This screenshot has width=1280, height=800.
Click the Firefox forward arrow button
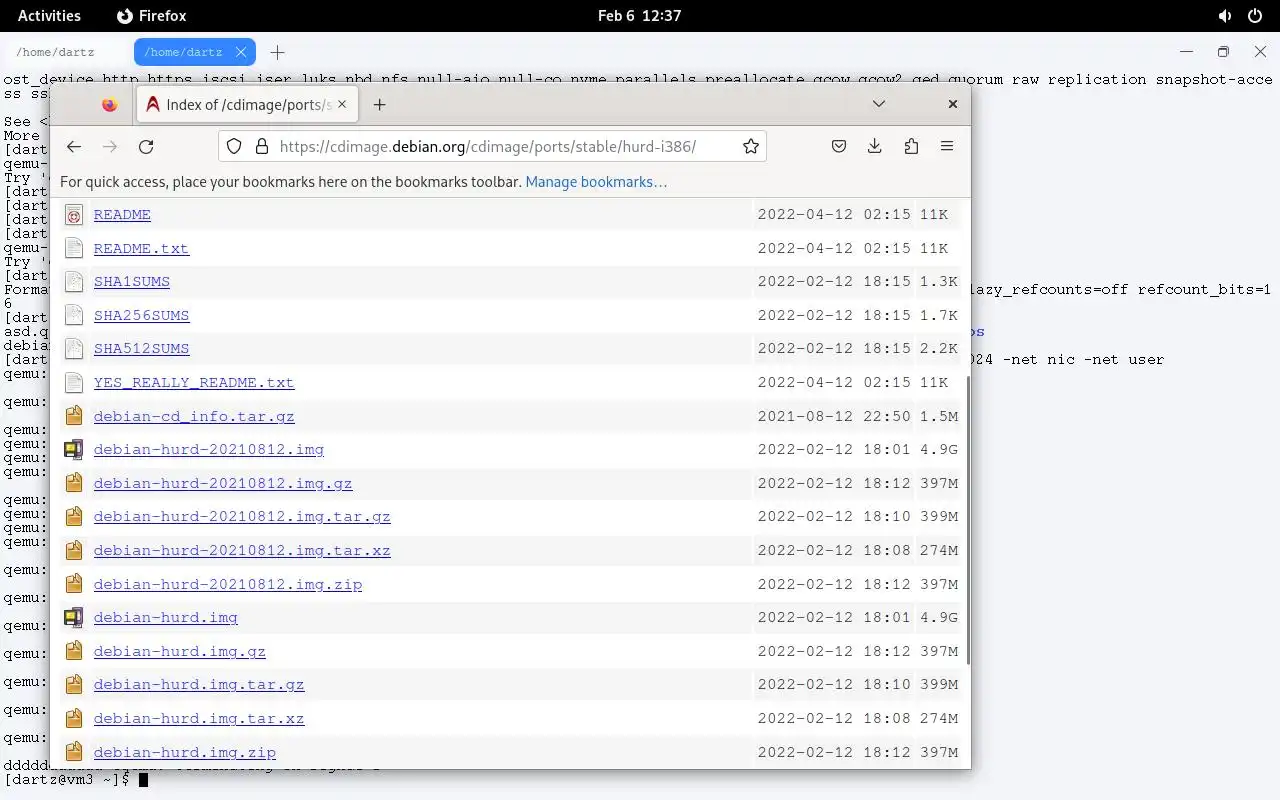coord(110,146)
